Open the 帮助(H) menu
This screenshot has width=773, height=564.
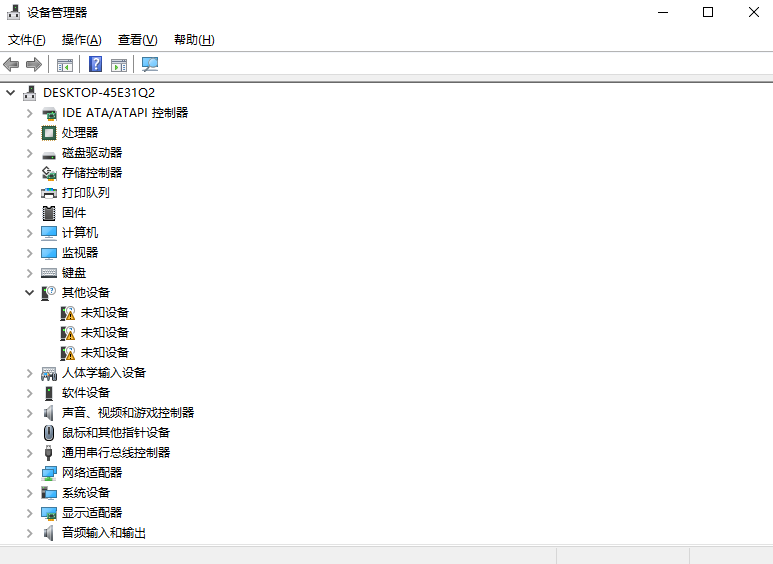(194, 40)
